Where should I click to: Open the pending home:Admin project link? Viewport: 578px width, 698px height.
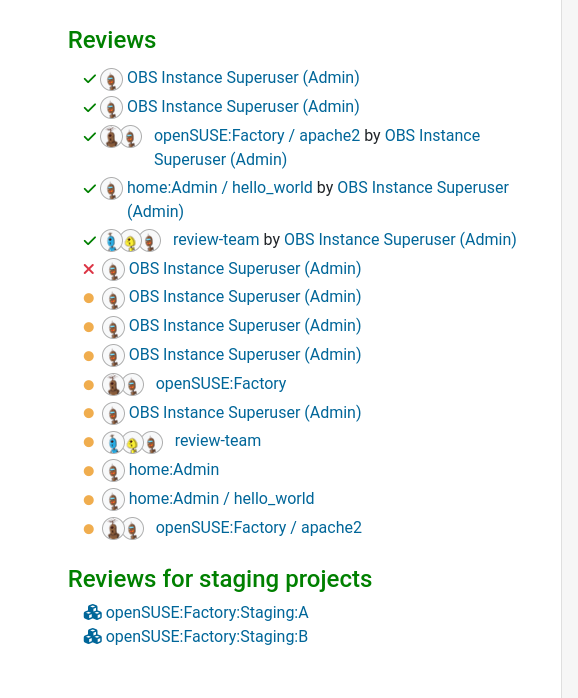click(x=174, y=470)
